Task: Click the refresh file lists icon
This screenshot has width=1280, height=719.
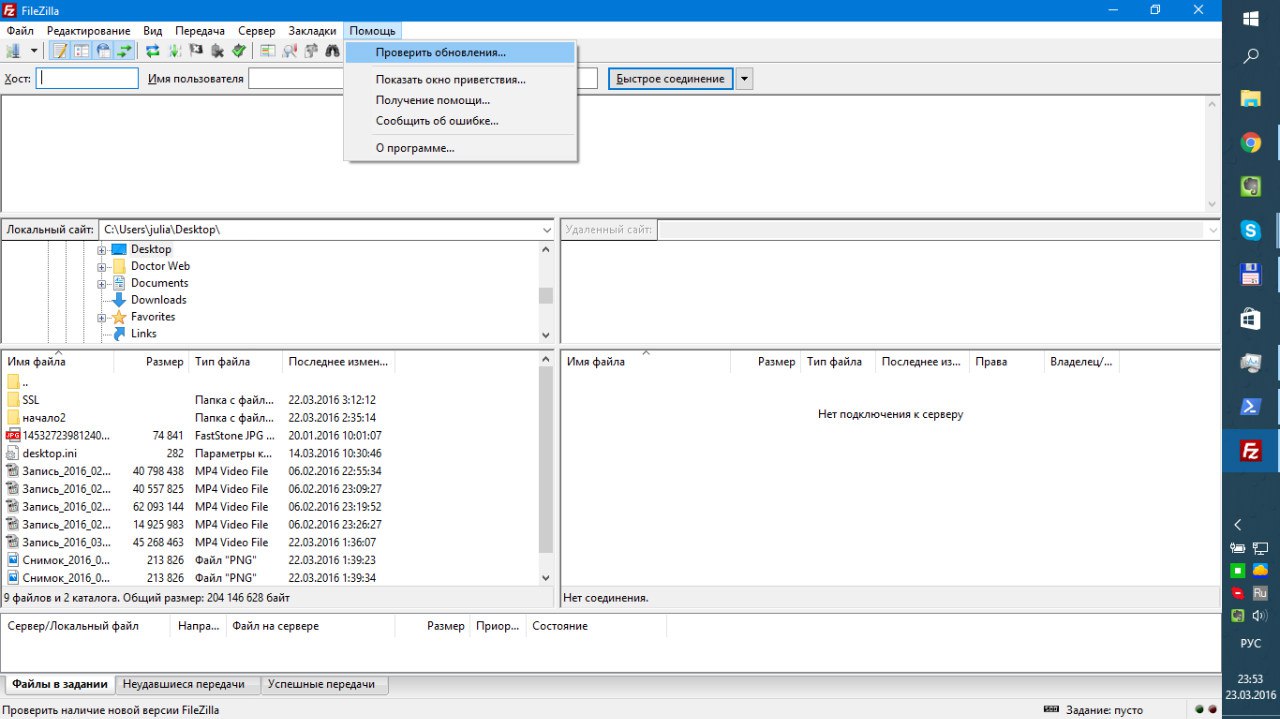Action: (153, 51)
